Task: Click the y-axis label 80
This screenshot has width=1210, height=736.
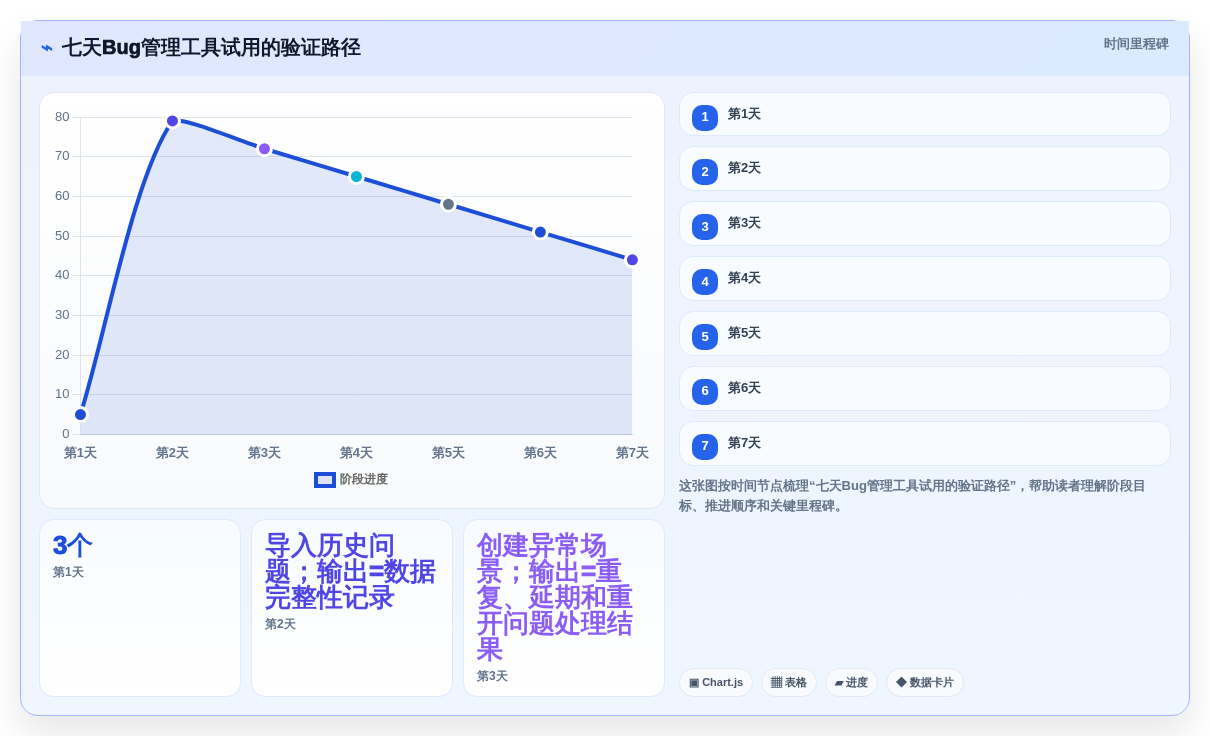Action: click(62, 117)
